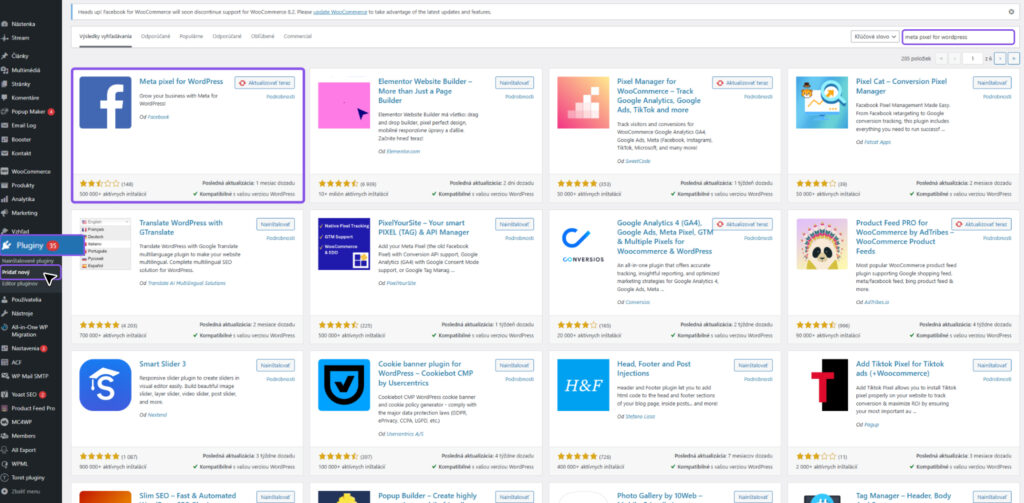1024x503 pixels.
Task: Dismiss the Facebook for WooCommerce notice
Action: click(1011, 12)
